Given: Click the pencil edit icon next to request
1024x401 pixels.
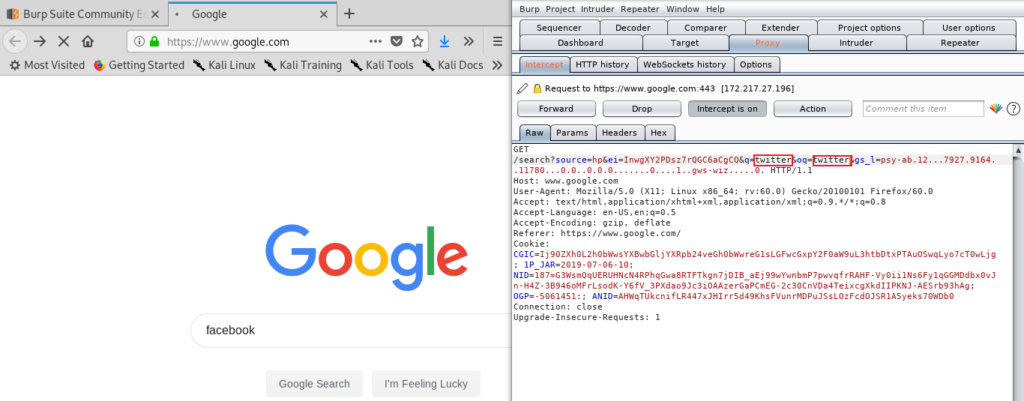Looking at the screenshot, I should pyautogui.click(x=522, y=88).
